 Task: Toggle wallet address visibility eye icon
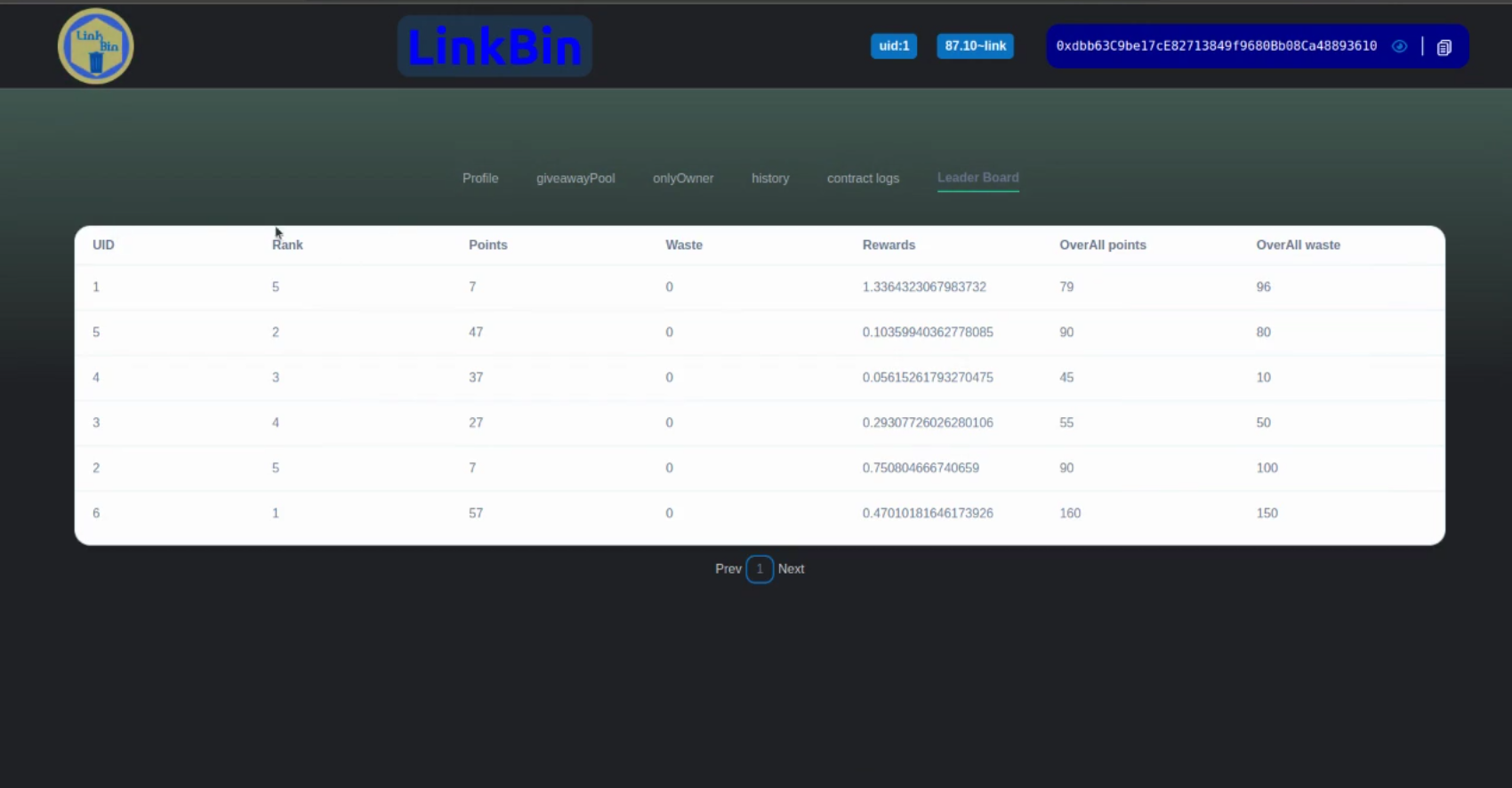[x=1399, y=46]
